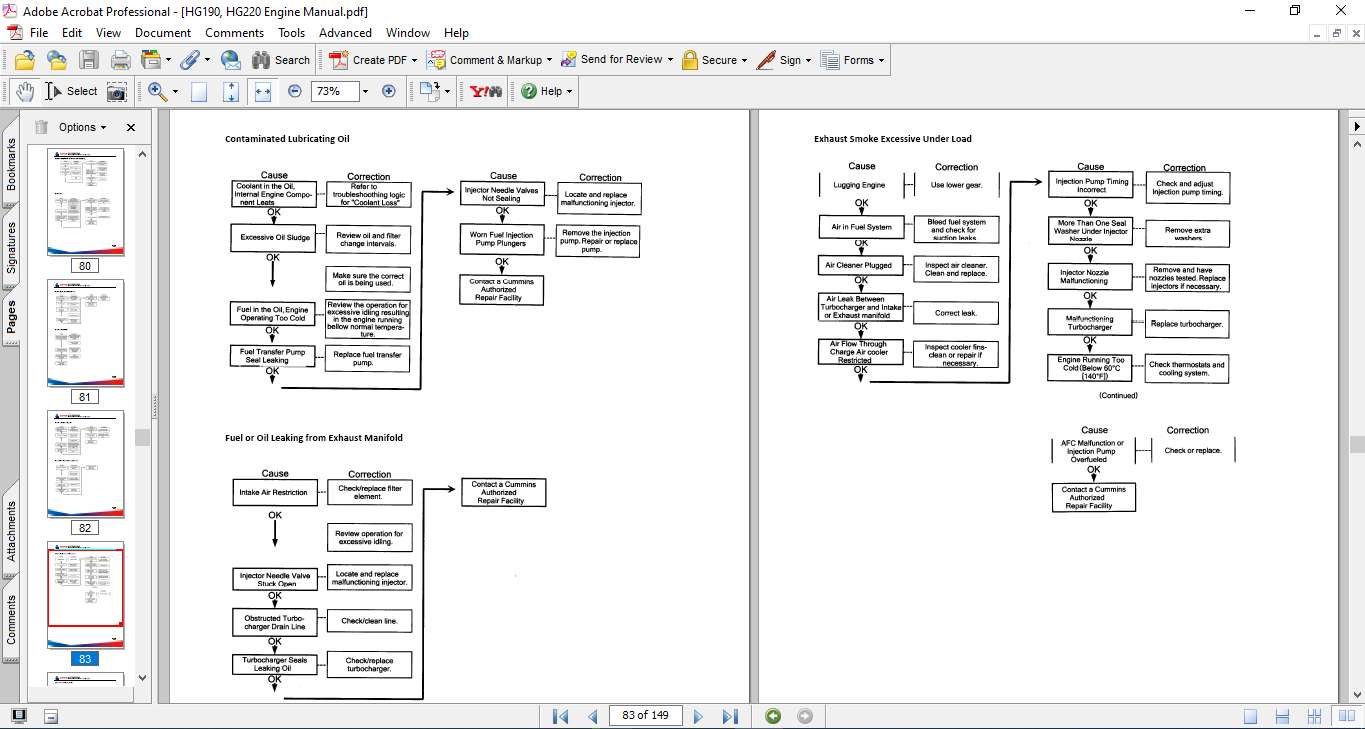
Task: Click the Create PDF button
Action: tap(370, 60)
